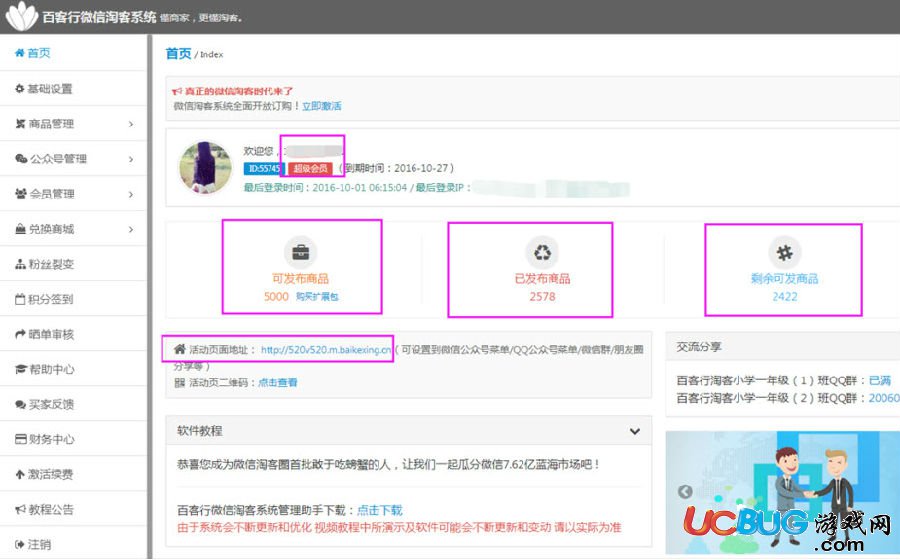Click the second QQ group number link
The width and height of the screenshot is (900, 560).
(884, 398)
